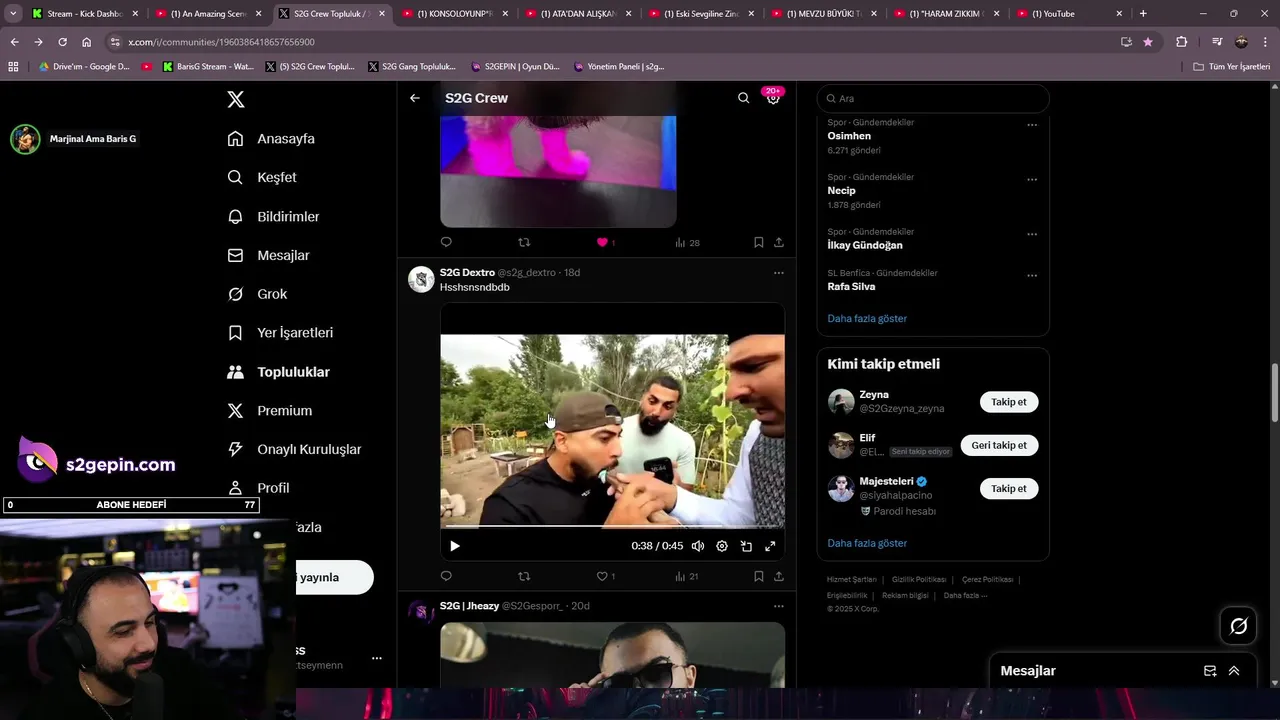Share the S2G Dextro post
This screenshot has height=720, width=1280.
click(779, 576)
